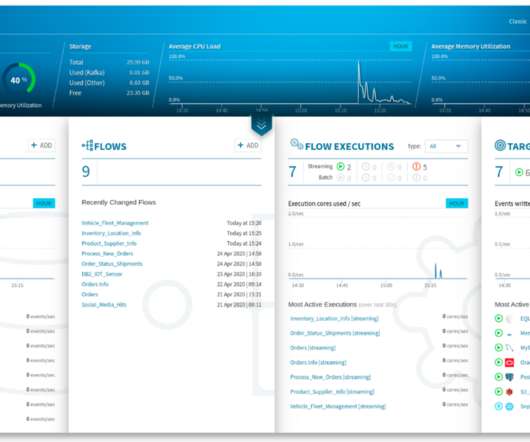This screenshot has height=442, width=530.
Task: Click blue status icon of last target
Action: pos(499,406)
